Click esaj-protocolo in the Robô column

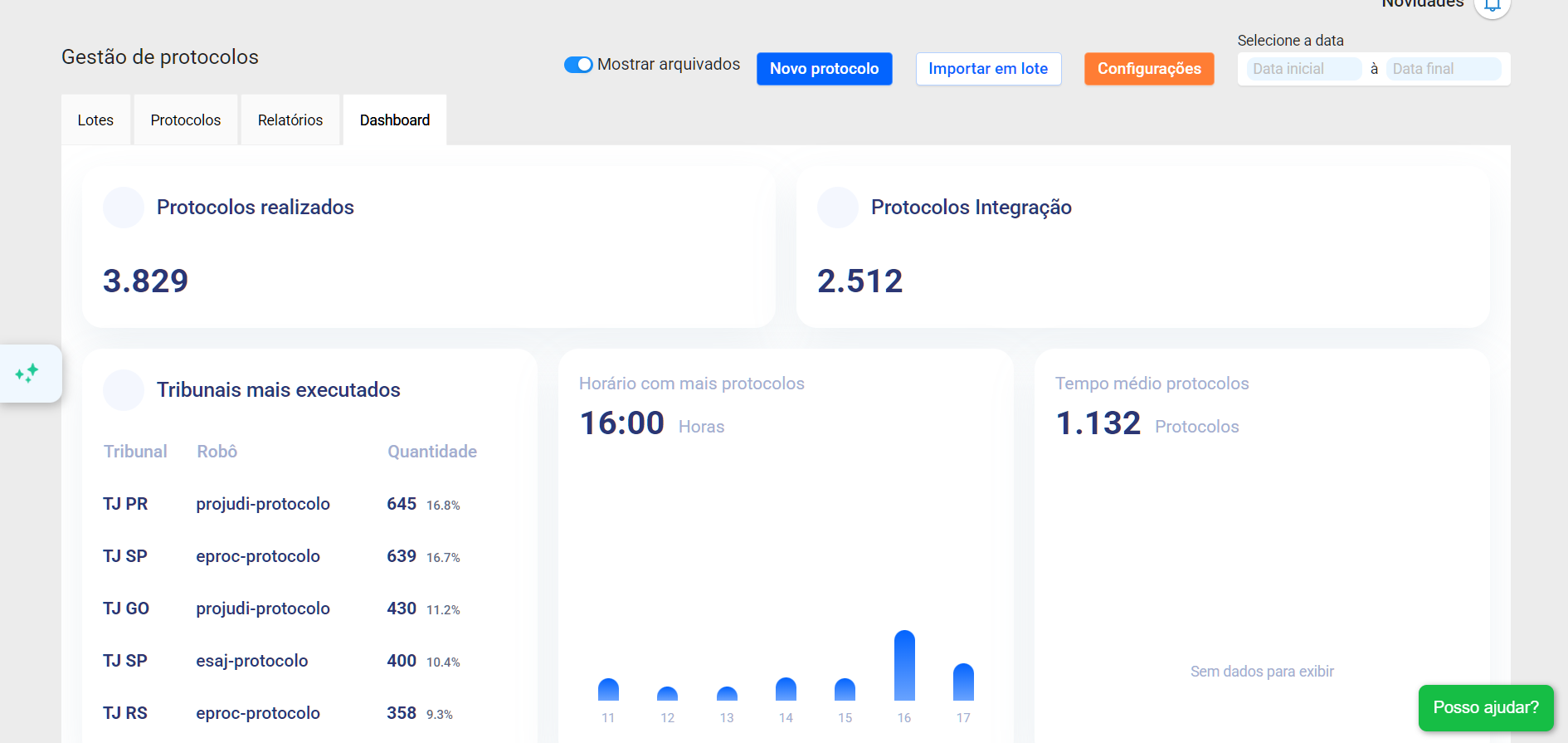tap(252, 661)
